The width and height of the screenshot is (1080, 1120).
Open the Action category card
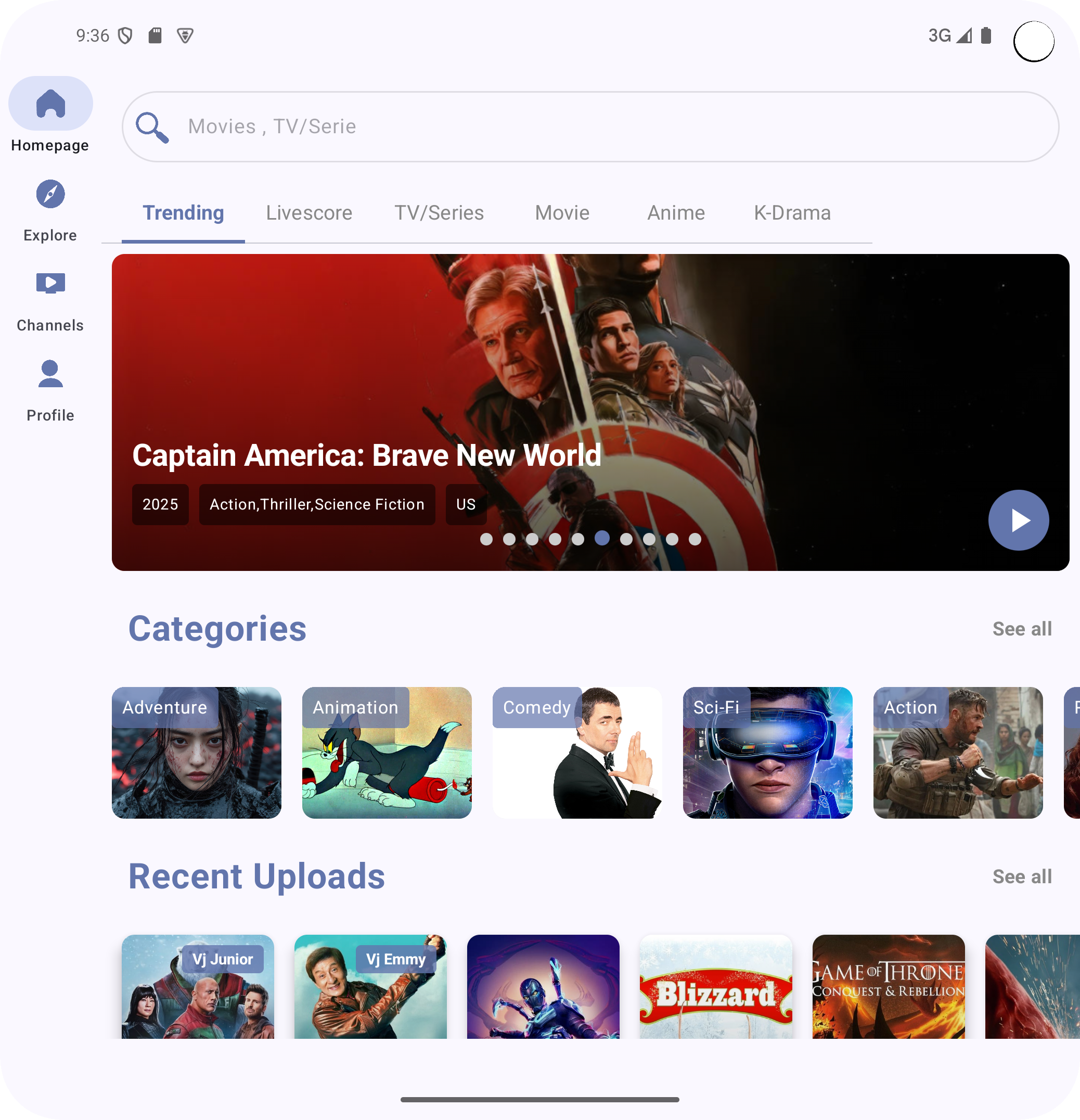tap(958, 753)
